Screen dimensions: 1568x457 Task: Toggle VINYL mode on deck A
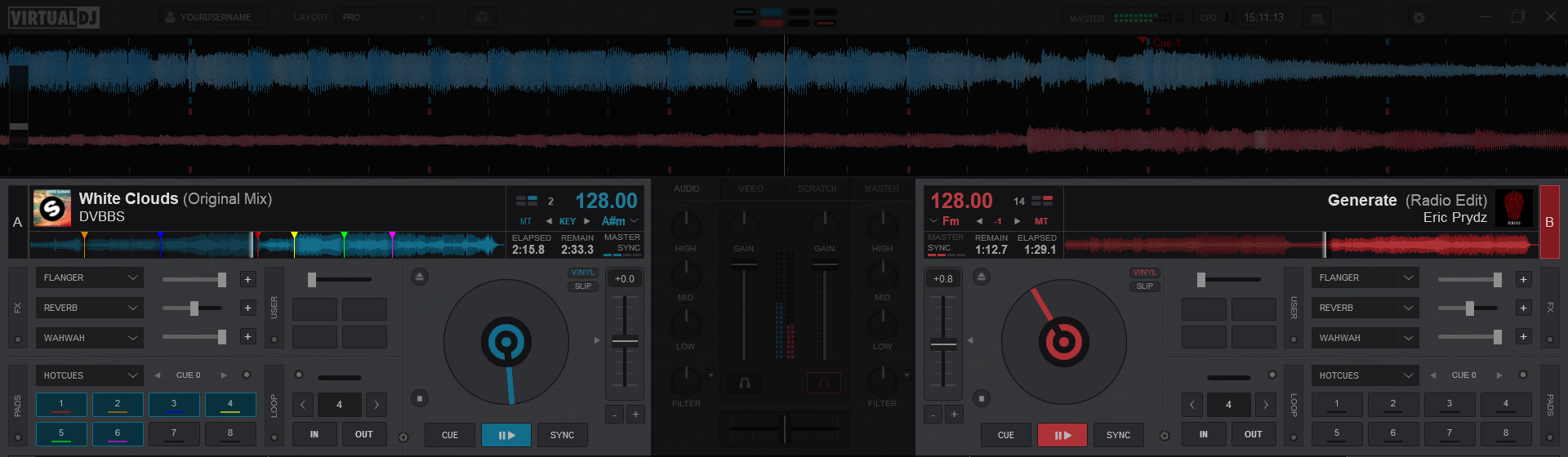pyautogui.click(x=582, y=273)
